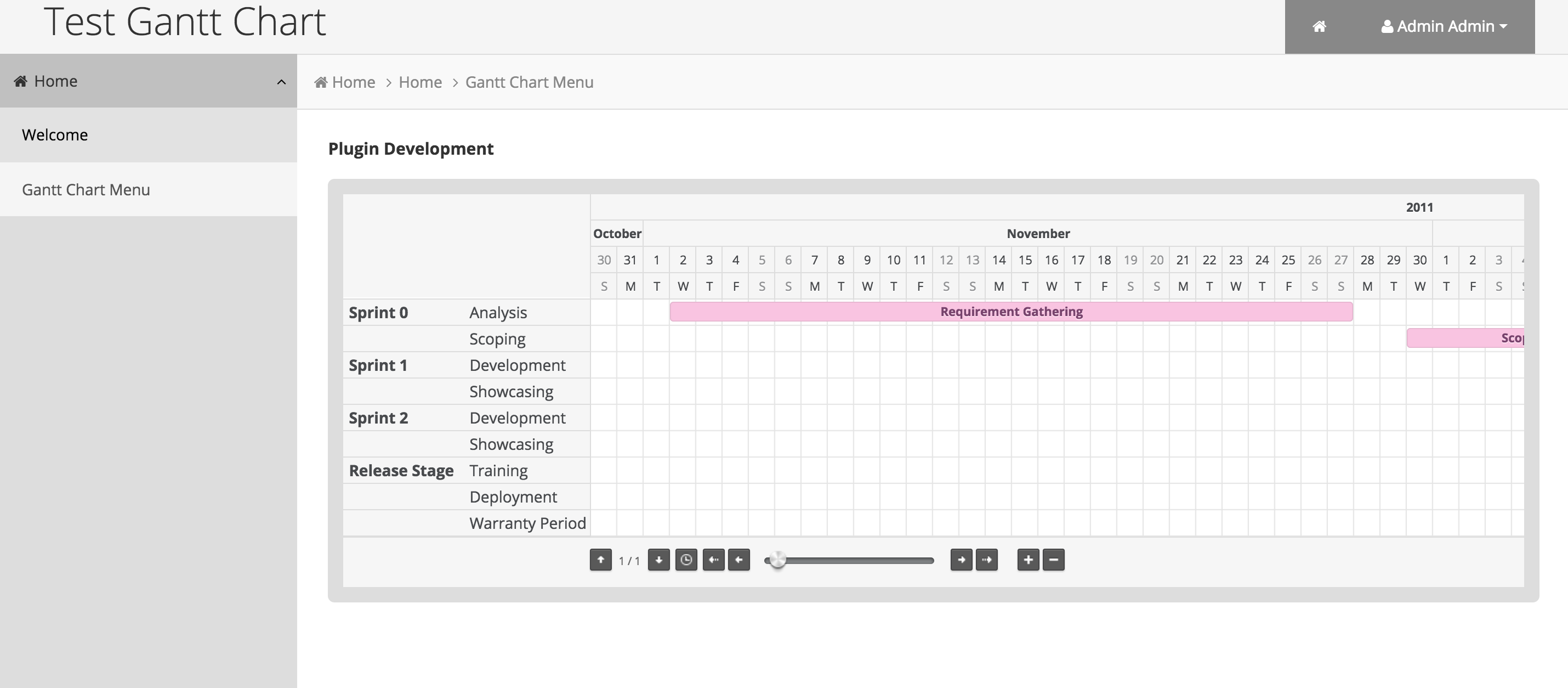
Task: Click the Gantt Chart Menu breadcrumb
Action: coord(529,82)
